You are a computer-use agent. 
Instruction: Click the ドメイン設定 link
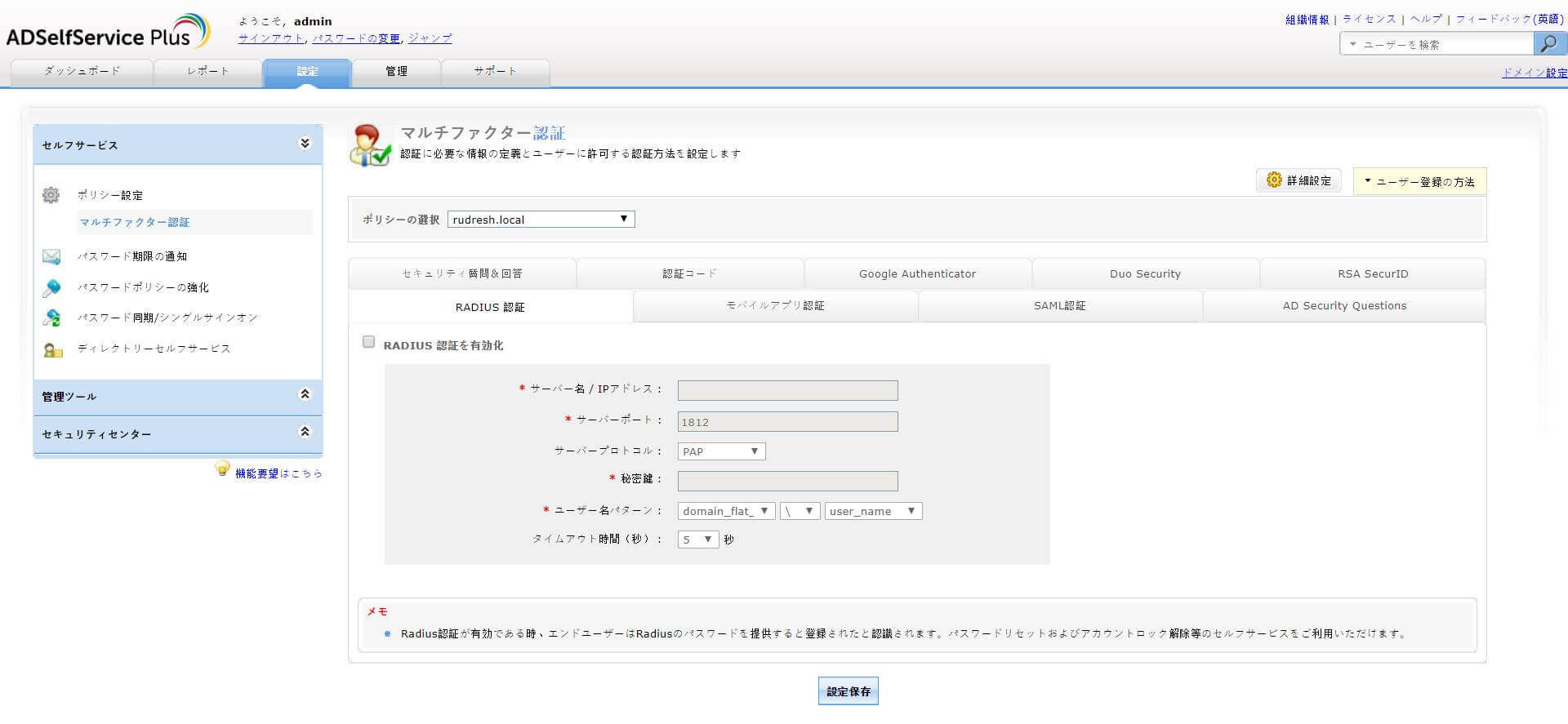pyautogui.click(x=1535, y=73)
